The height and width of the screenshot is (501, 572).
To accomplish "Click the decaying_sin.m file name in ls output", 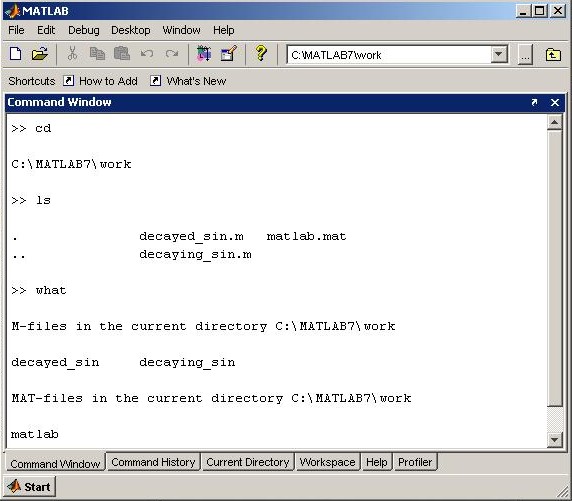I will tap(195, 255).
